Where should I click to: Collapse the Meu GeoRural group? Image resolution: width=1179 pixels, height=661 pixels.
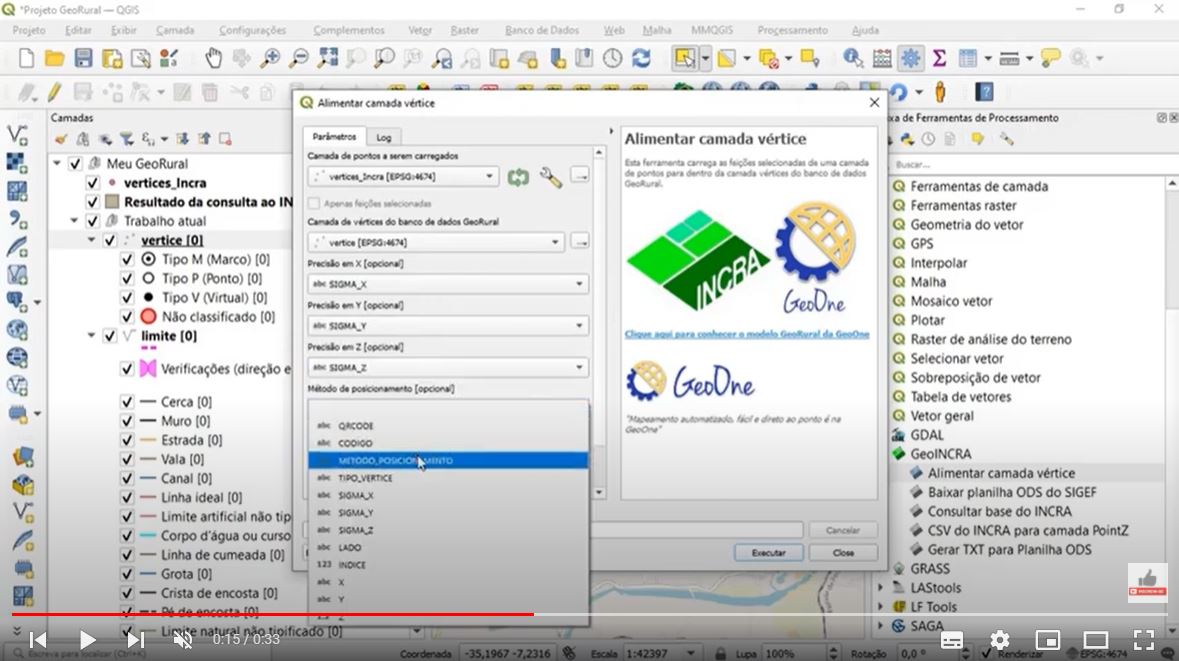[57, 163]
